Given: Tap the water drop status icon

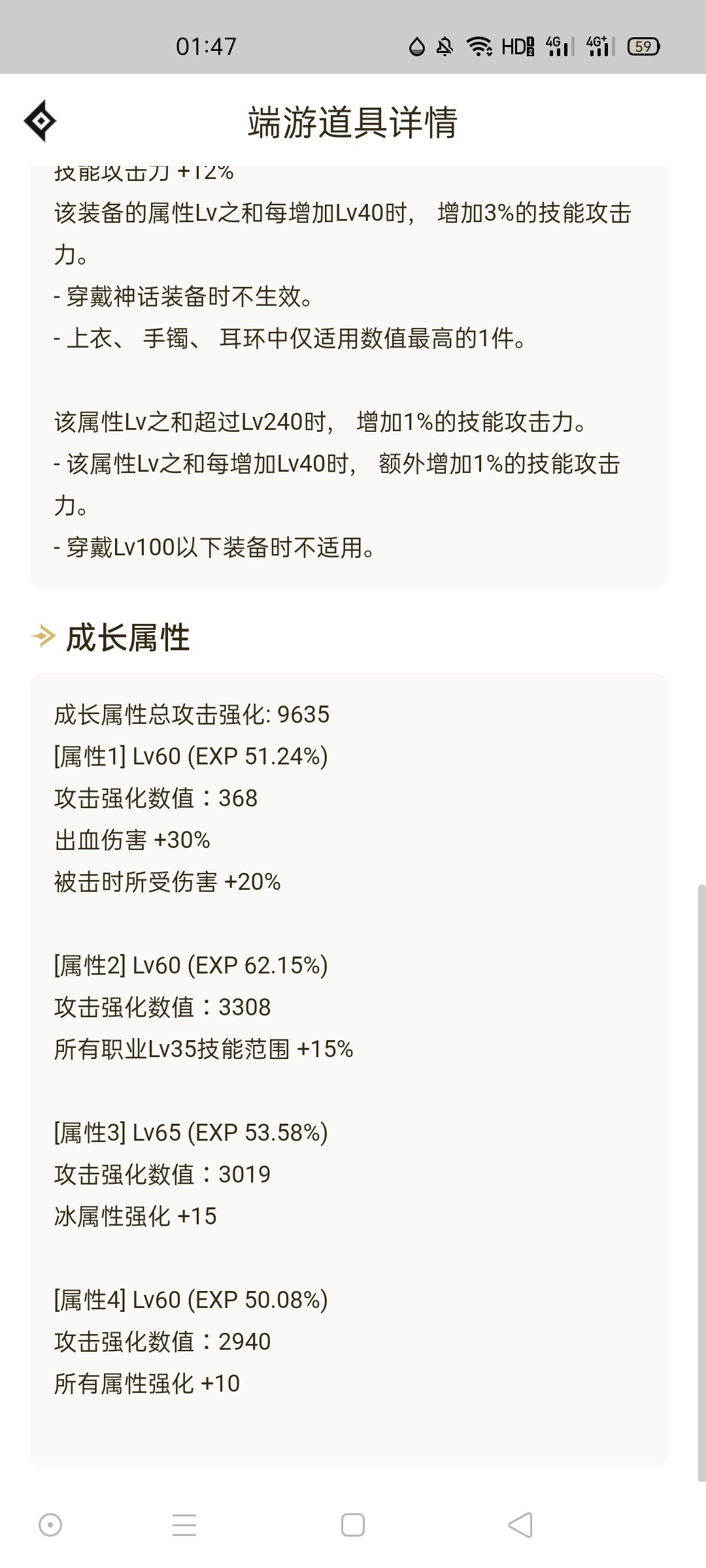Looking at the screenshot, I should pyautogui.click(x=416, y=46).
